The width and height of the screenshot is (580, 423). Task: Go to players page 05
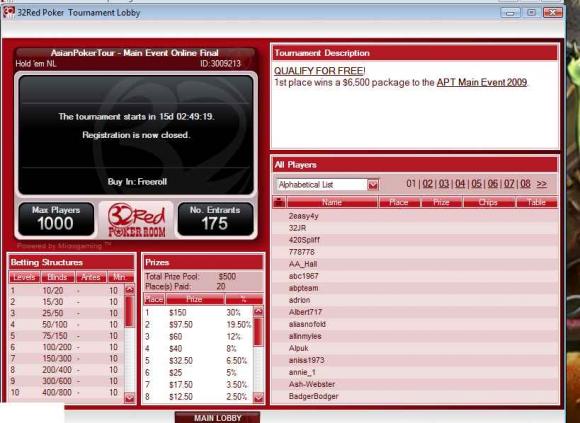[x=476, y=184]
